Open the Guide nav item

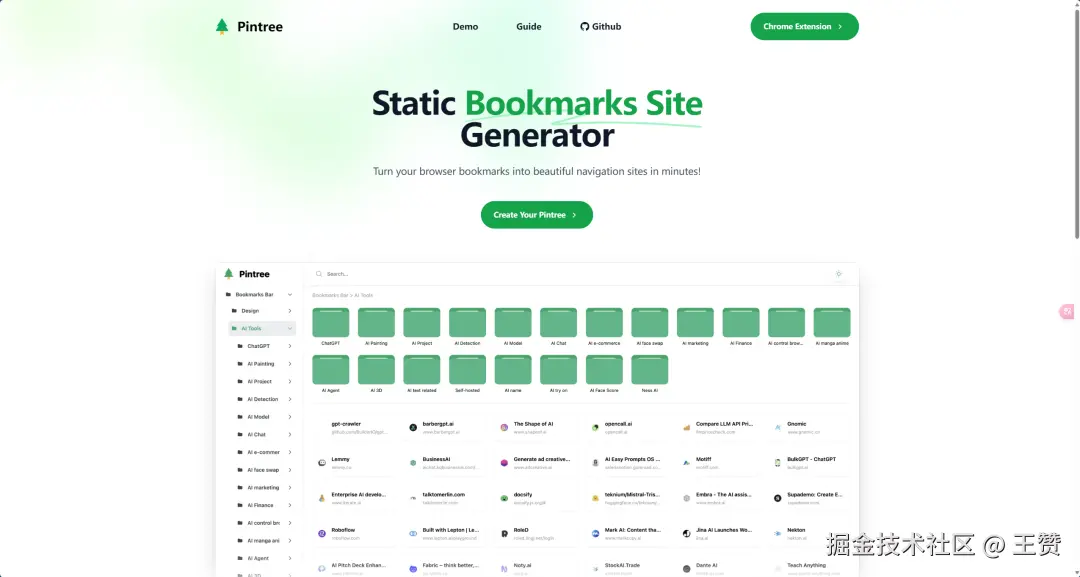click(528, 27)
